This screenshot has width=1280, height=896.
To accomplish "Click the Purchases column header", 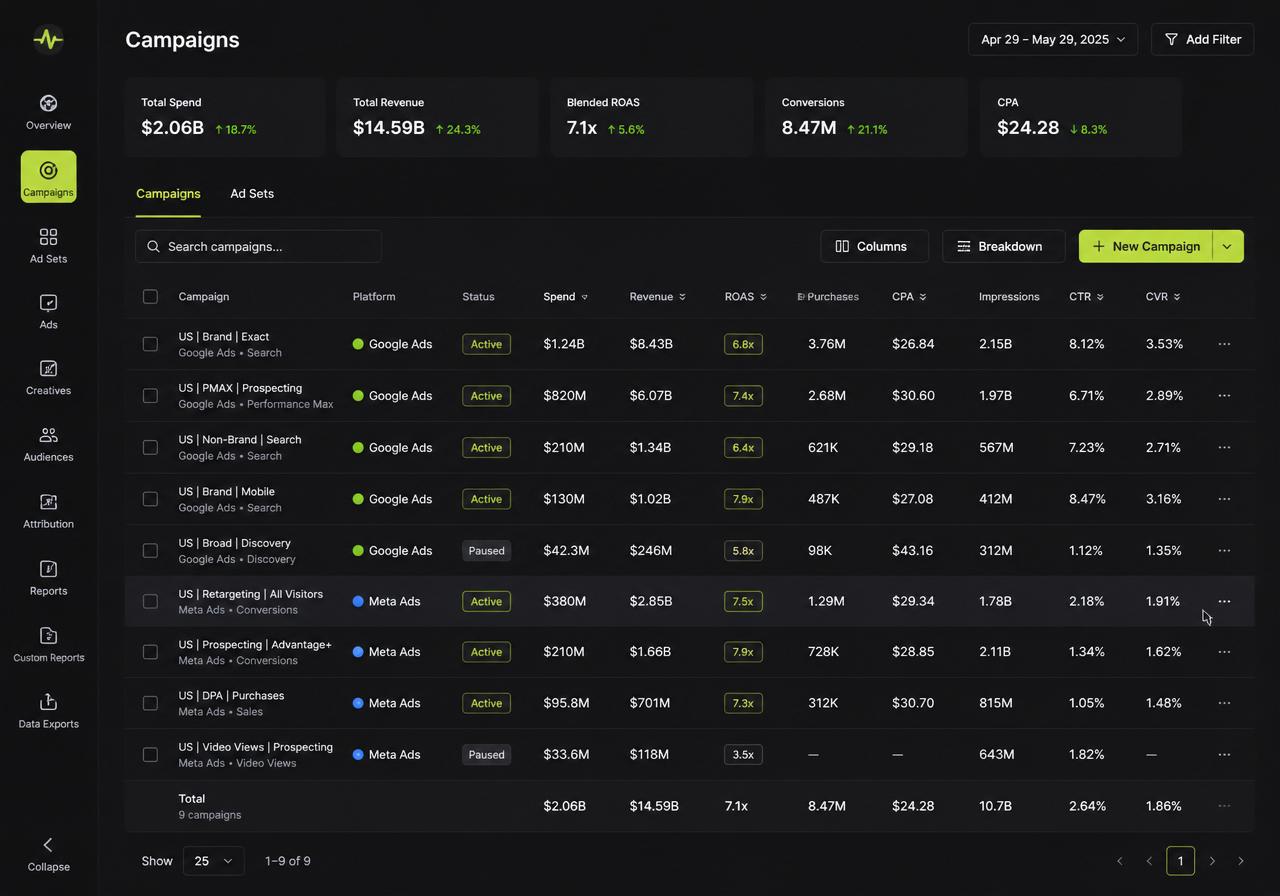I will tap(828, 297).
